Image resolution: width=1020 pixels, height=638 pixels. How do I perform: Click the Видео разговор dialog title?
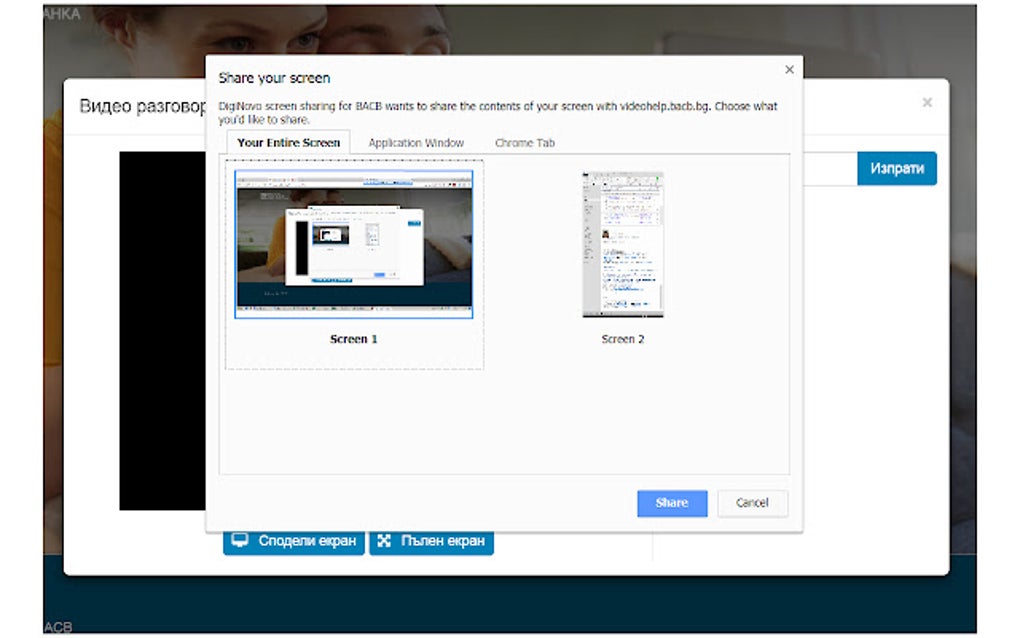click(140, 106)
